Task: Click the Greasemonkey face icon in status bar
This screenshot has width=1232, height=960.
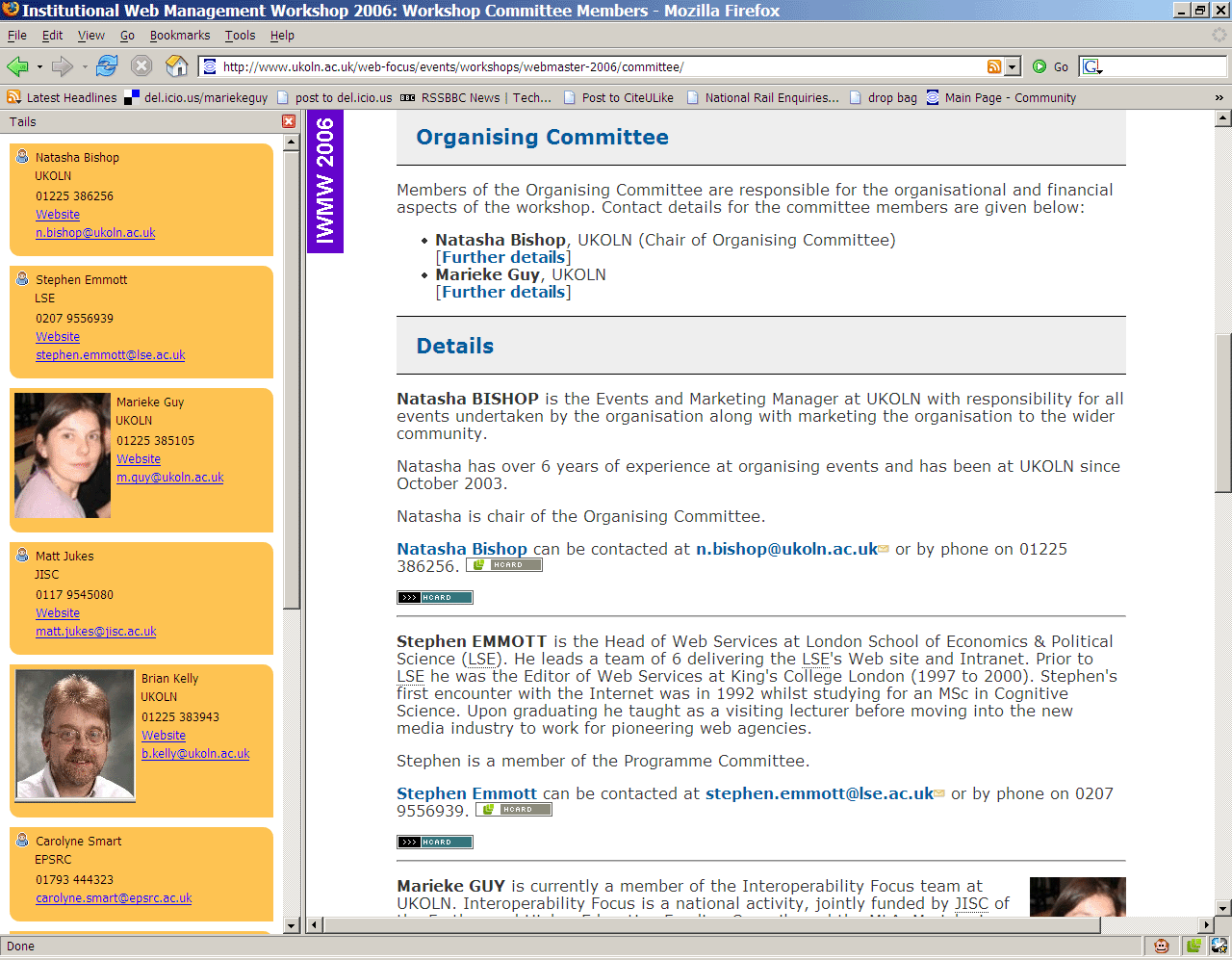Action: [x=1162, y=946]
